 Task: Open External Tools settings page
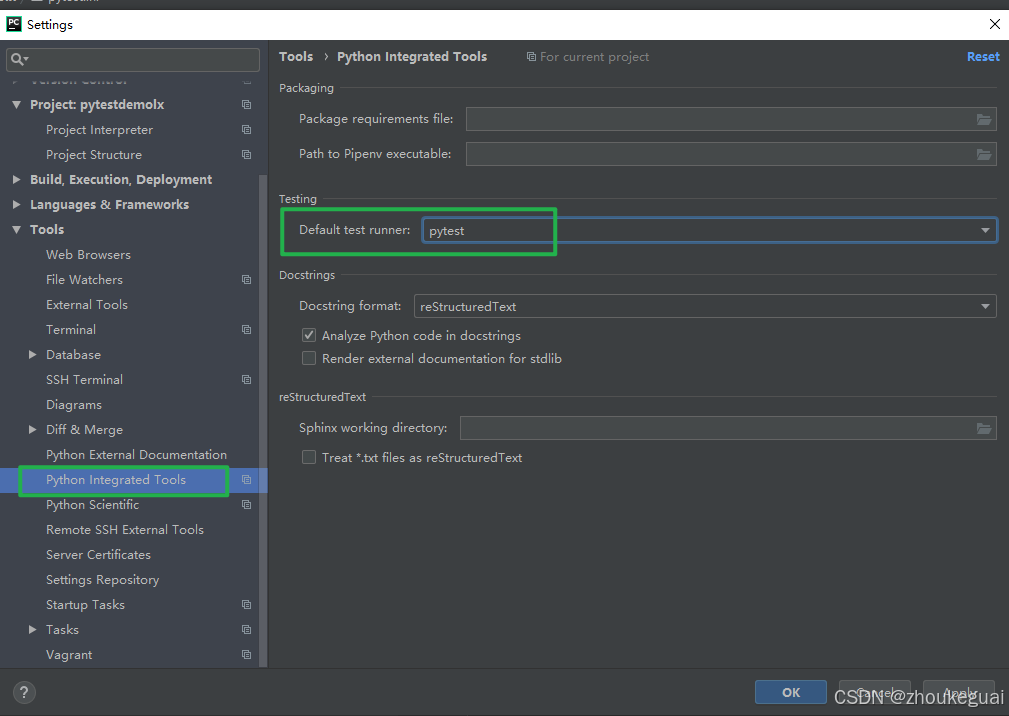[x=87, y=304]
